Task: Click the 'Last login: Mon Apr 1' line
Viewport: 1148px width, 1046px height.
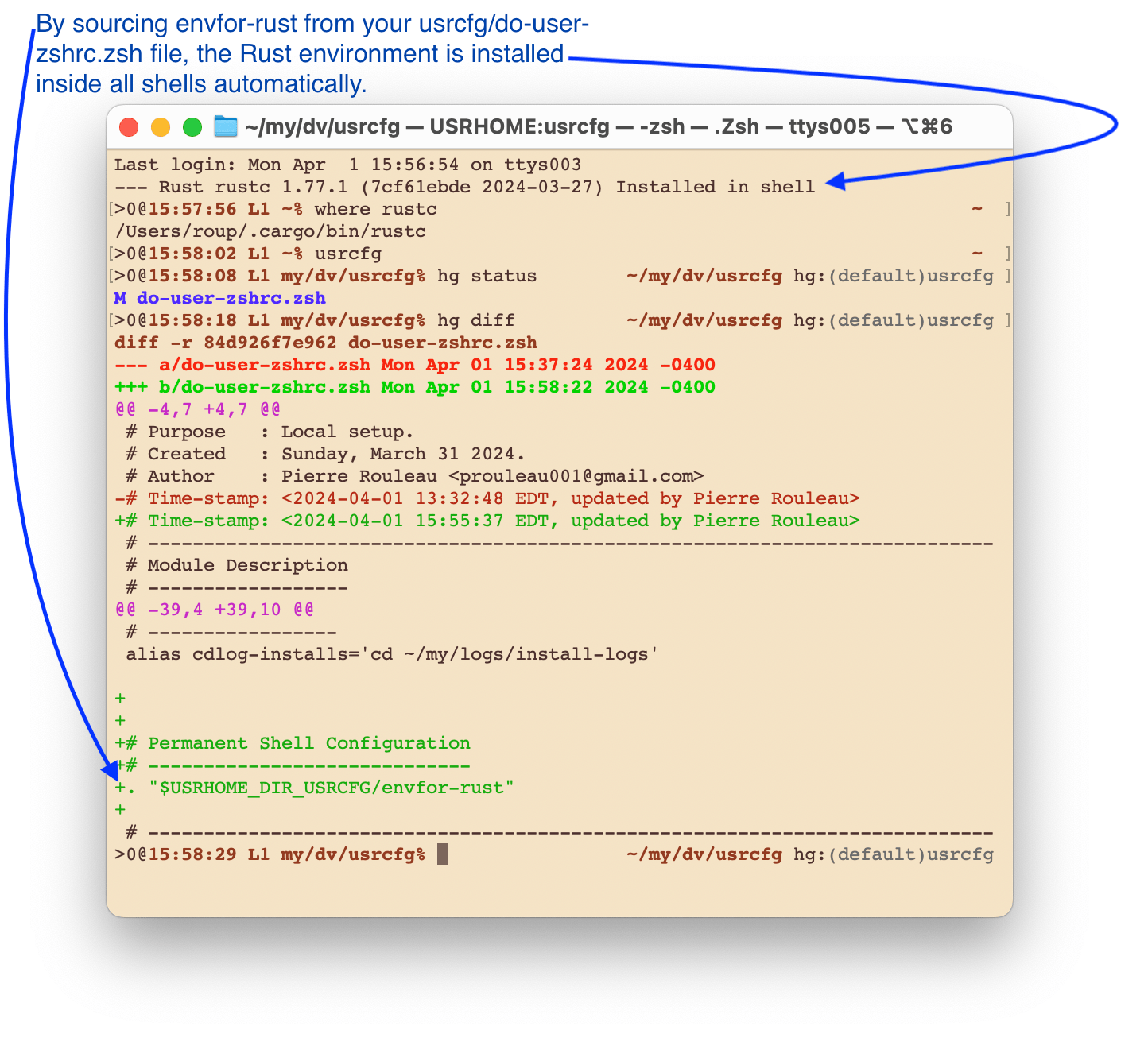Action: [347, 165]
